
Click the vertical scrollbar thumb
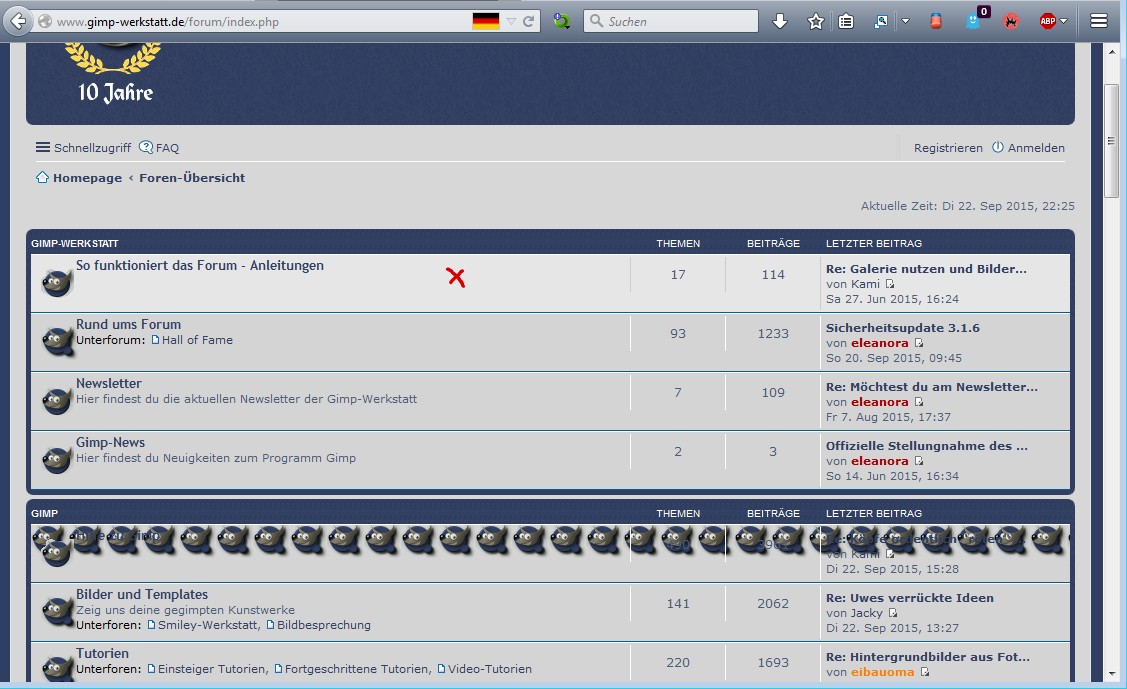click(1111, 141)
